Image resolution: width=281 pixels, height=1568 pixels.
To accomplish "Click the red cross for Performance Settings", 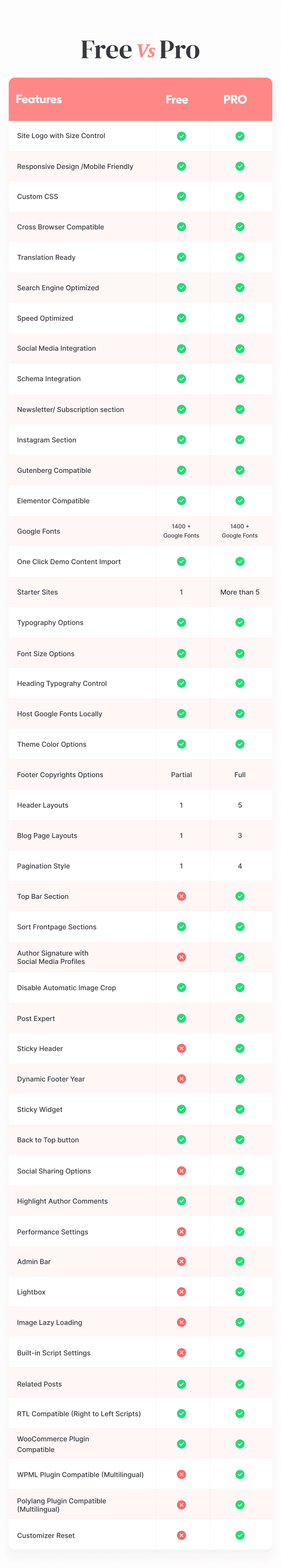I will [x=181, y=1231].
